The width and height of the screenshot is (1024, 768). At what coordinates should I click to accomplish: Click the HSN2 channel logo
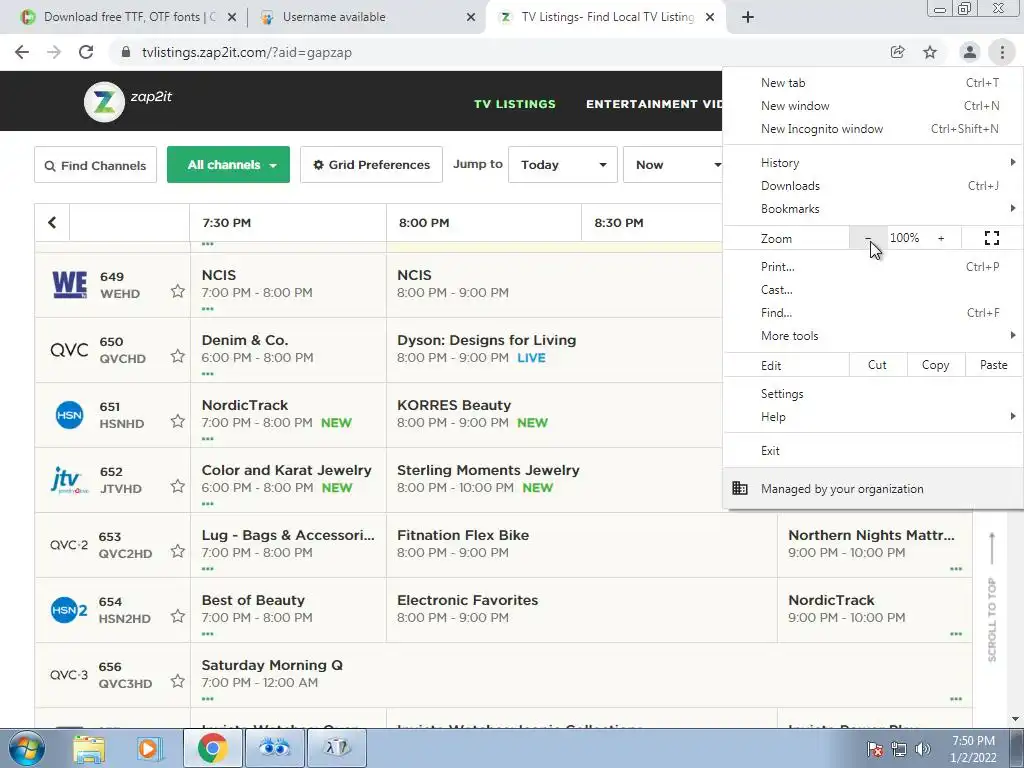pos(69,610)
